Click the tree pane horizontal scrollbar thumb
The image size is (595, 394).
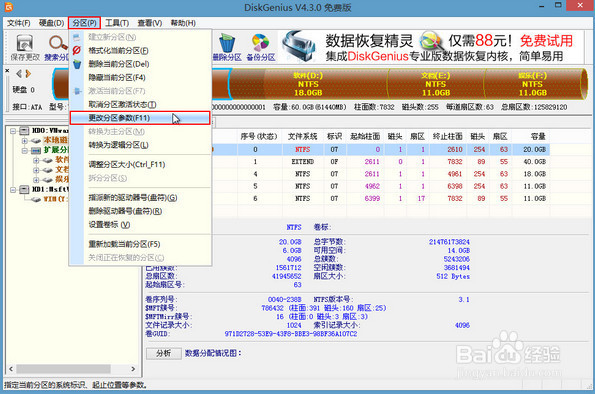pyautogui.click(x=63, y=369)
